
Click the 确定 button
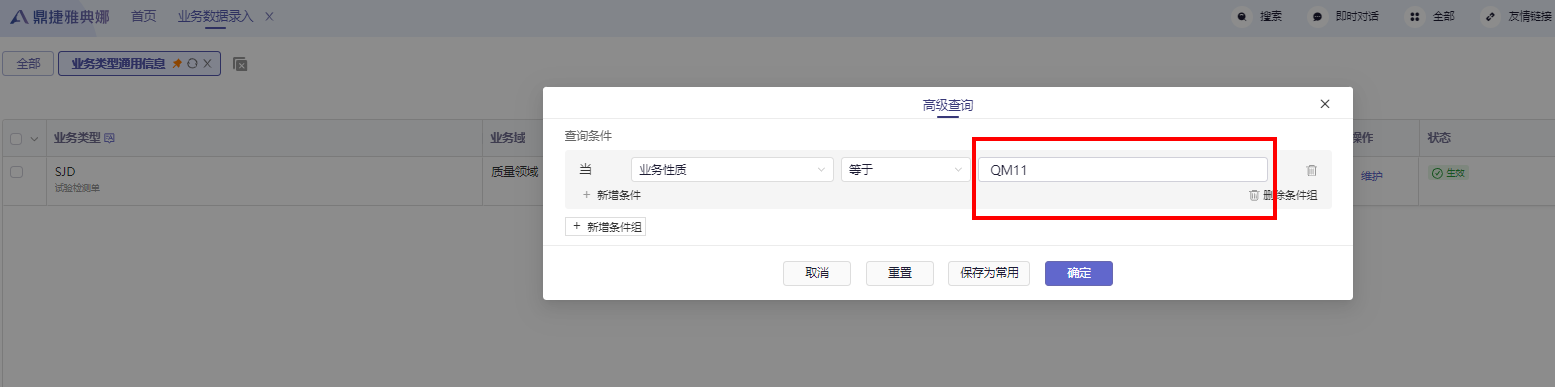(x=1079, y=273)
